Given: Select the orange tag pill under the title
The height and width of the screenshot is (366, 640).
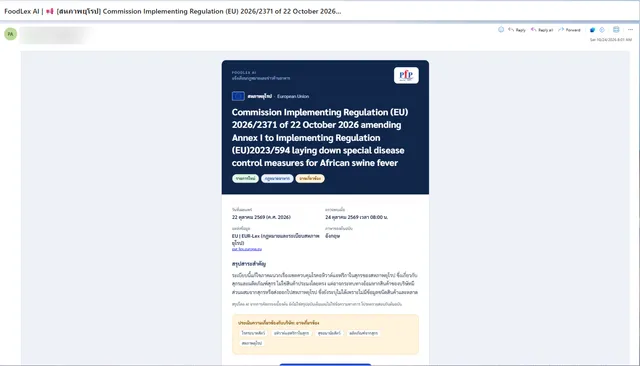Looking at the screenshot, I should (x=310, y=178).
